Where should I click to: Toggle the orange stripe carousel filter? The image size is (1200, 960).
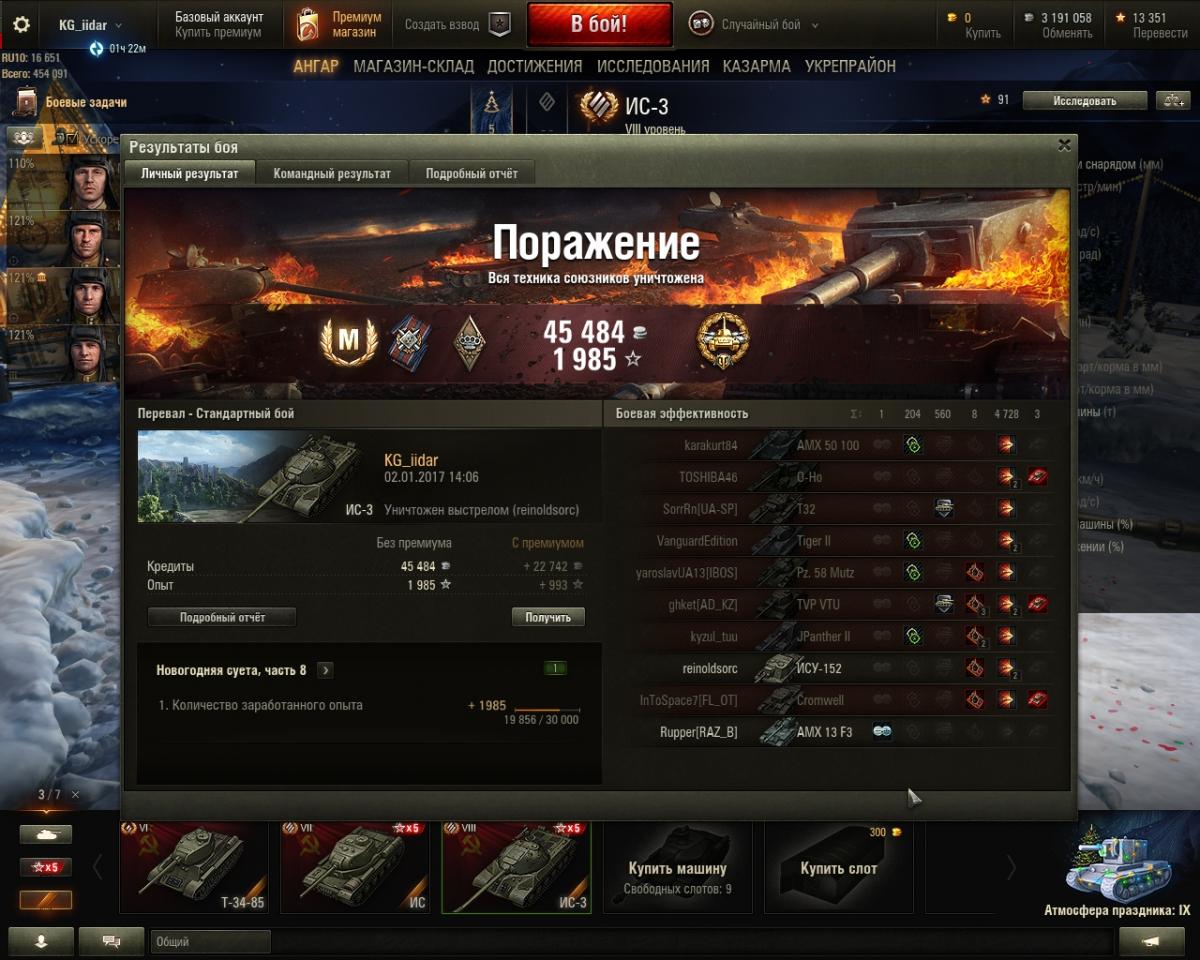click(x=46, y=900)
